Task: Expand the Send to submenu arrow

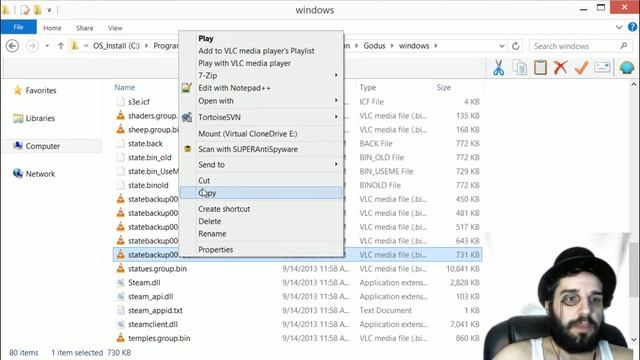Action: pos(336,164)
